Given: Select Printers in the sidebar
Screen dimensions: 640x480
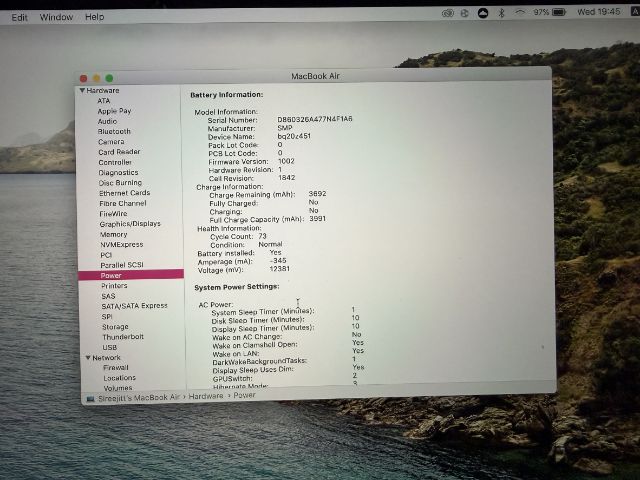Looking at the screenshot, I should pyautogui.click(x=114, y=286).
